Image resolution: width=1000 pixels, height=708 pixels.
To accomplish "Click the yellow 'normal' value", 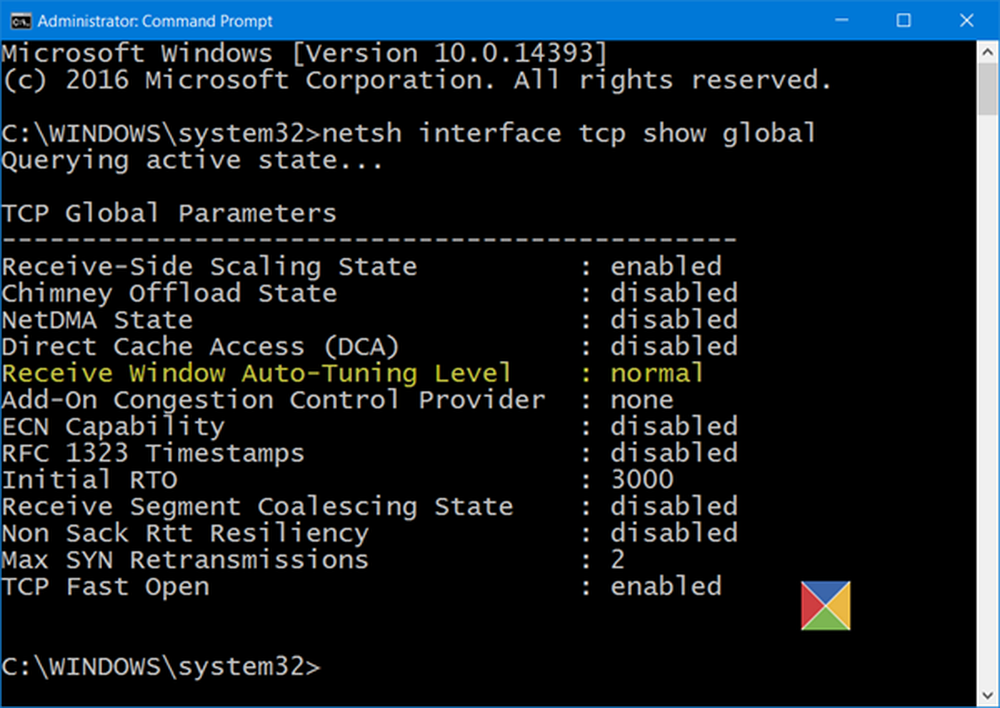I will [657, 373].
